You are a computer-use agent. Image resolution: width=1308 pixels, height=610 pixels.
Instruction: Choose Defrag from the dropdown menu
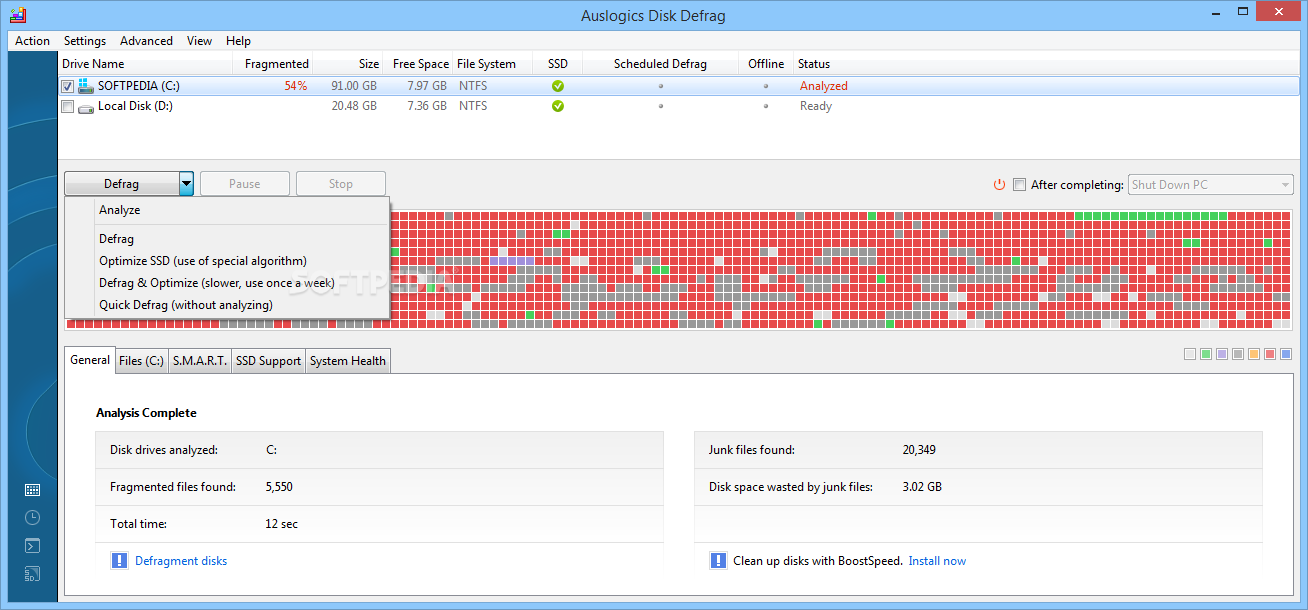[x=227, y=239]
